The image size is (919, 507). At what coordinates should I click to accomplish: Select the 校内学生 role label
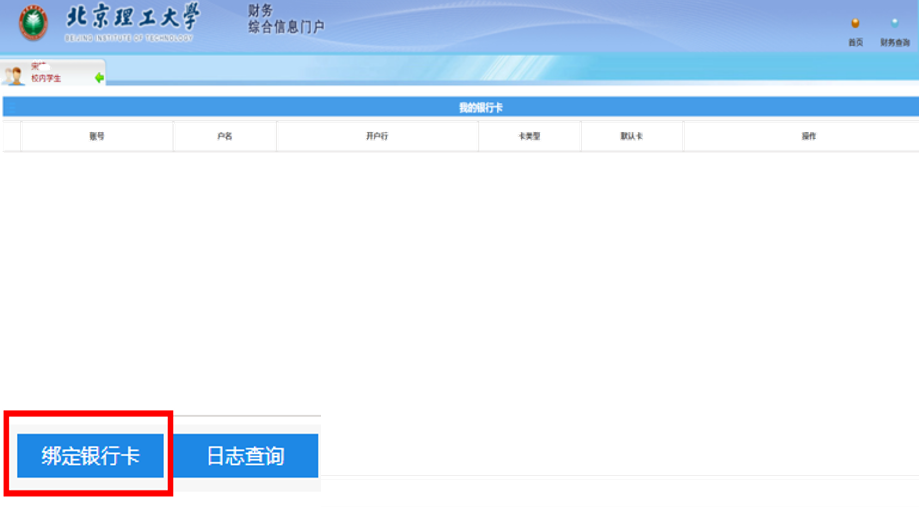tap(46, 79)
